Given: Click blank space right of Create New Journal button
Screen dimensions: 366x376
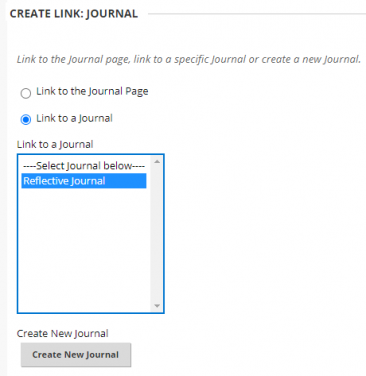Looking at the screenshot, I should (x=247, y=355).
